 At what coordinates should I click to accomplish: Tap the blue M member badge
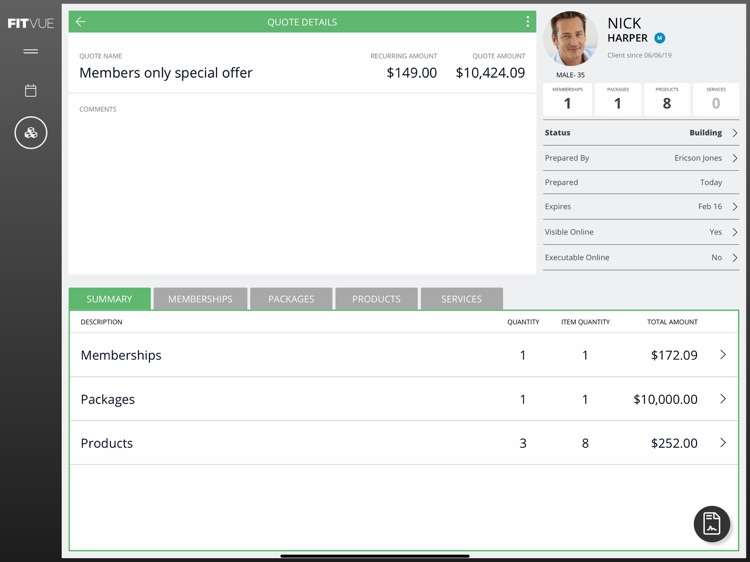click(x=660, y=38)
